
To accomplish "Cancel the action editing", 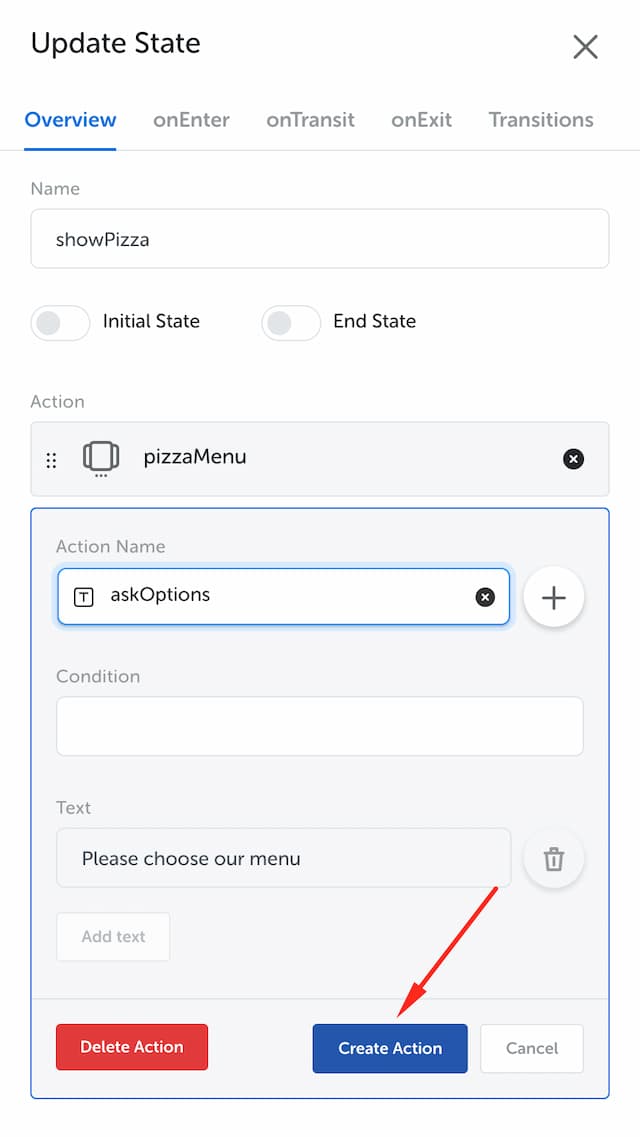I will click(532, 1048).
